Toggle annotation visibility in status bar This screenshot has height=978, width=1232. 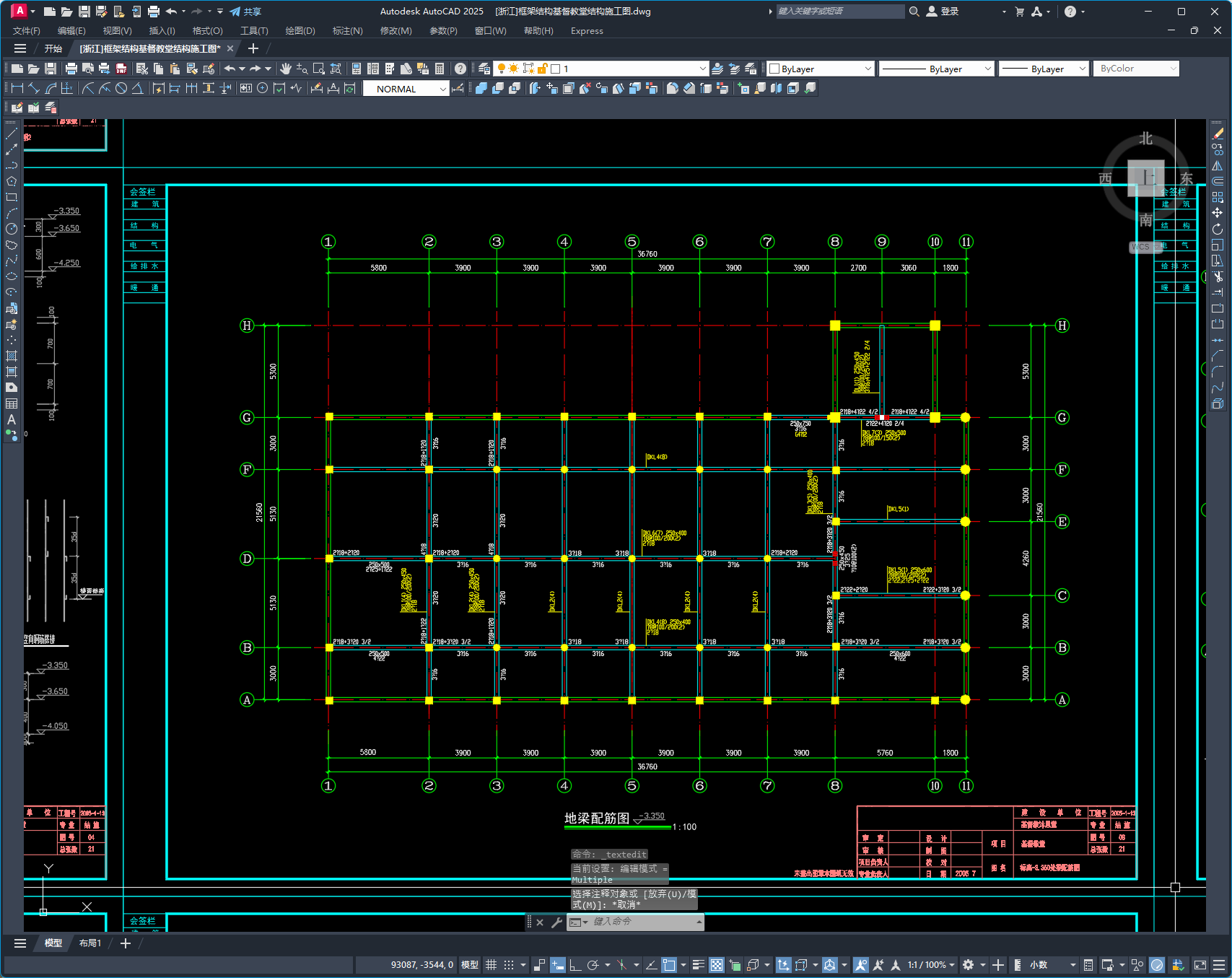pos(860,965)
